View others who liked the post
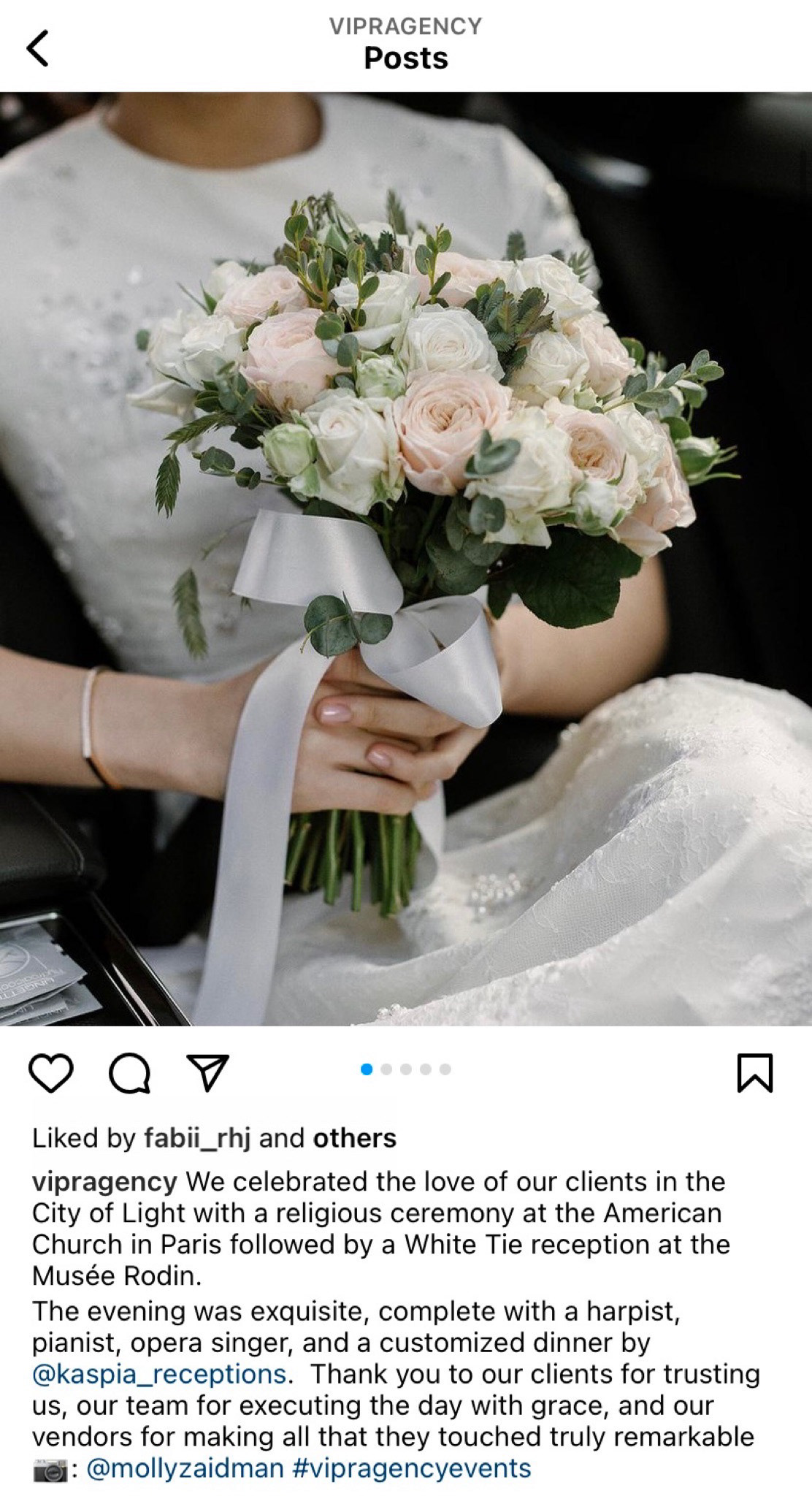 (x=355, y=1138)
